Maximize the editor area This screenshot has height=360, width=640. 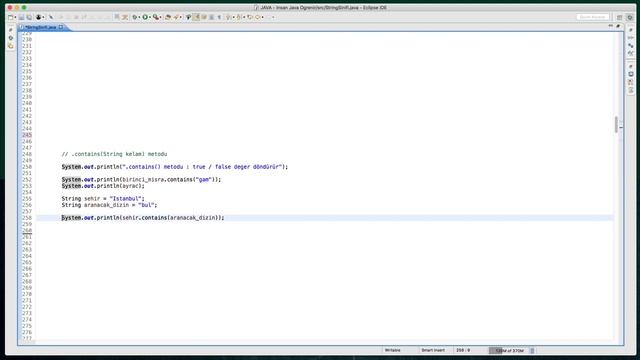618,26
